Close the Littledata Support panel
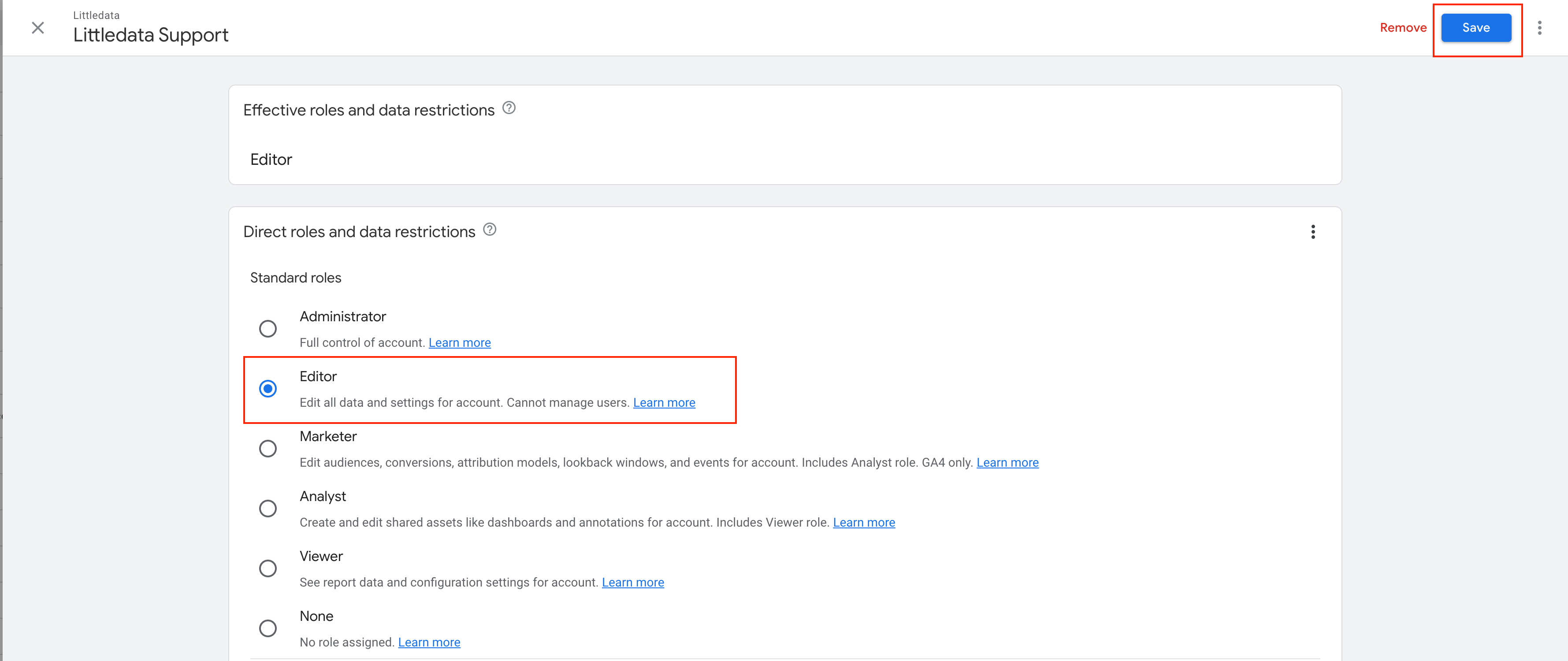1568x661 pixels. point(38,28)
